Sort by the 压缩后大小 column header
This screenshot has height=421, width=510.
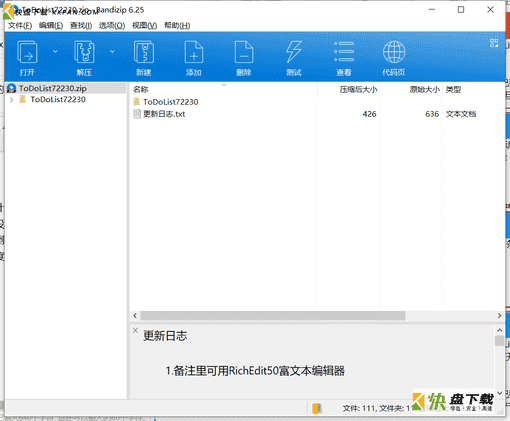coord(358,89)
